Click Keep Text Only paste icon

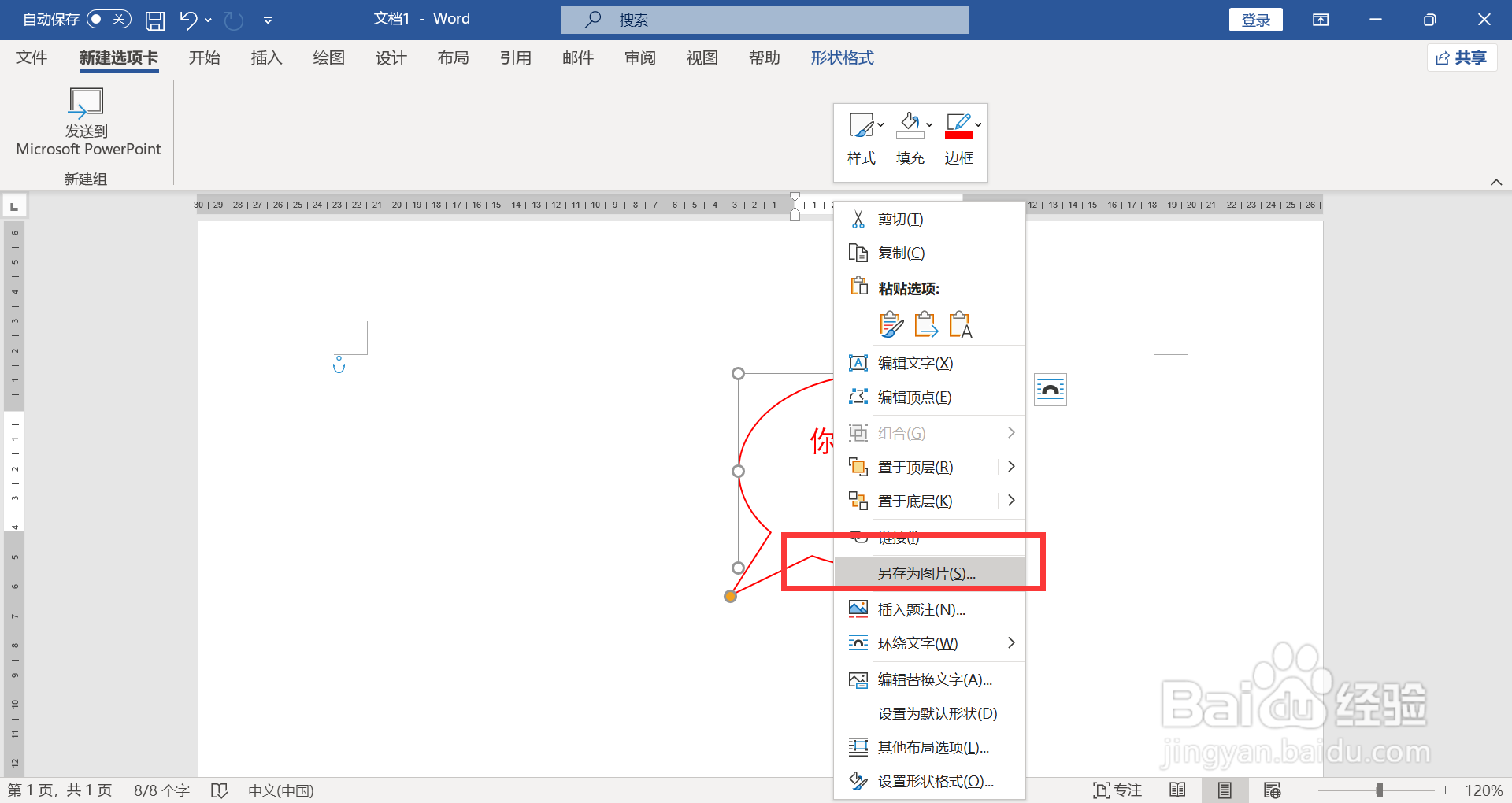coord(960,324)
